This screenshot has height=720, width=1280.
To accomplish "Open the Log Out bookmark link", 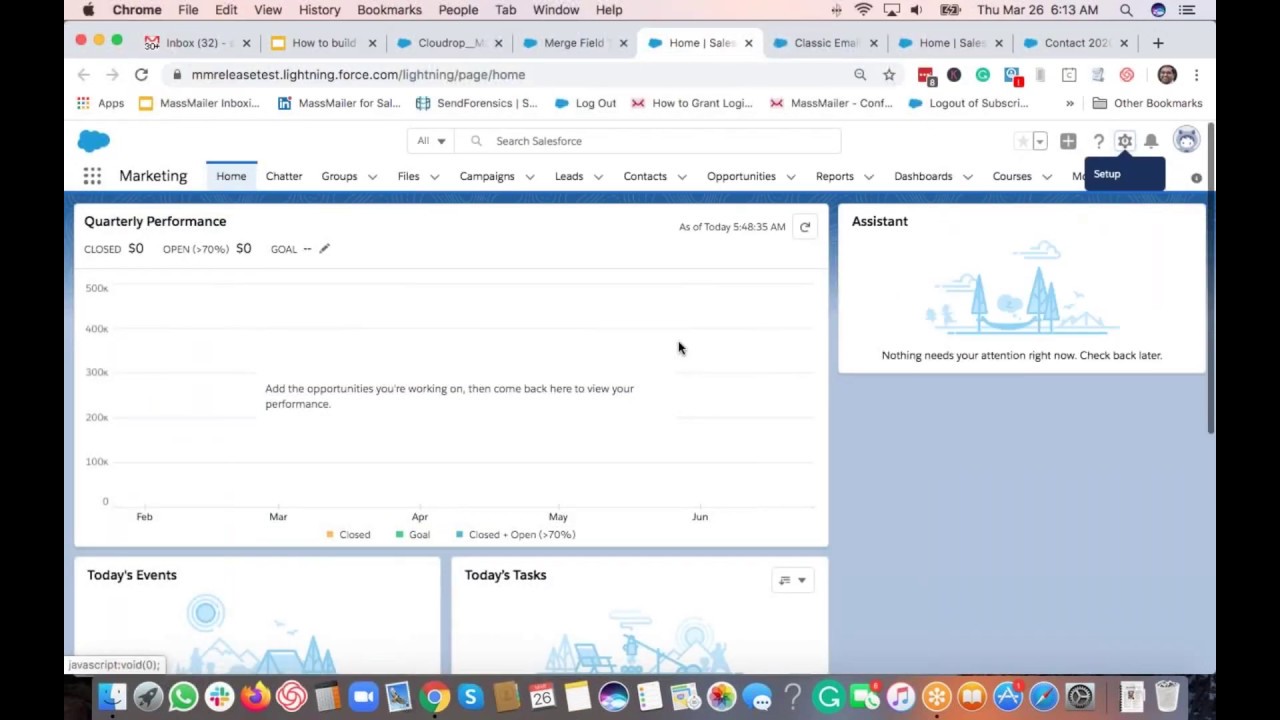I will pyautogui.click(x=586, y=103).
